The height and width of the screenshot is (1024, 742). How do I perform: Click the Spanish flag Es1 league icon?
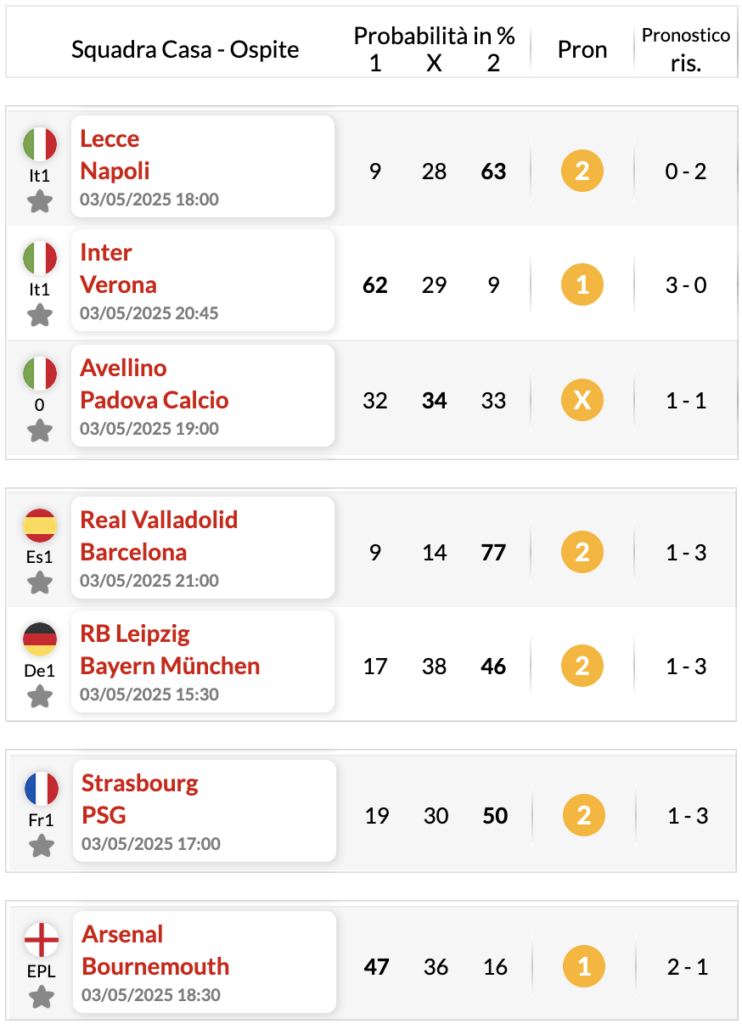(x=40, y=526)
